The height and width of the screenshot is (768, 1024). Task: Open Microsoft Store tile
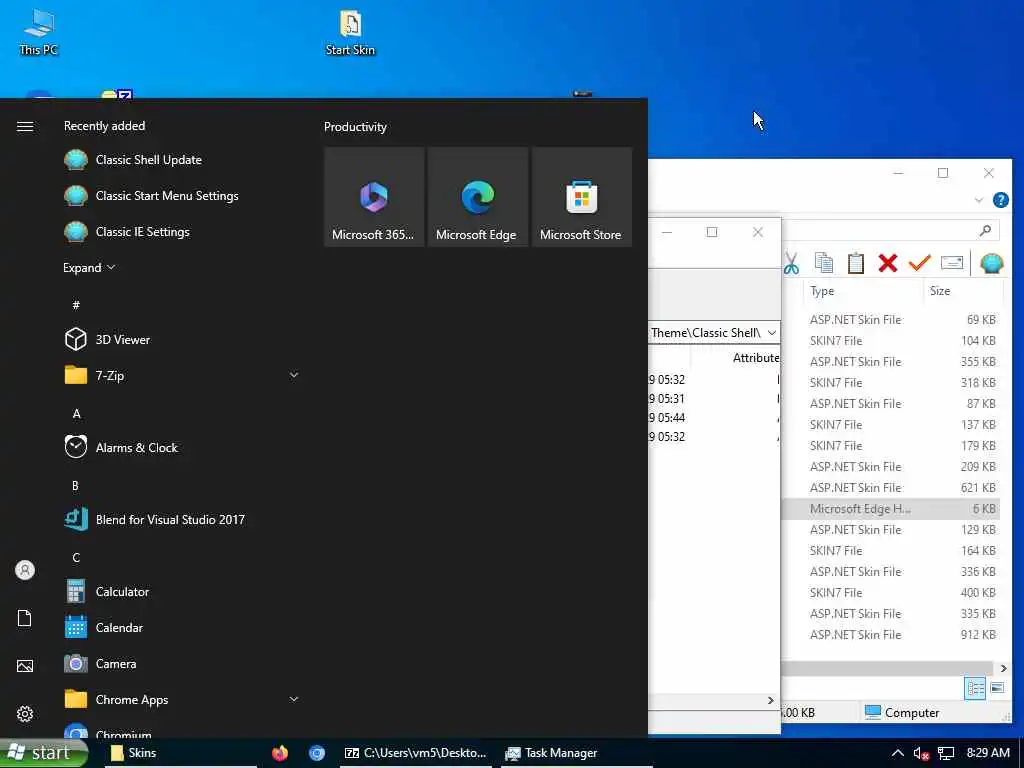point(581,197)
